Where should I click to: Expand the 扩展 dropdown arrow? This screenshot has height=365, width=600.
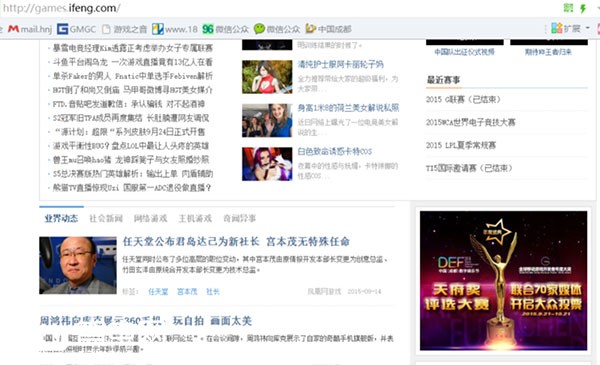click(x=587, y=28)
